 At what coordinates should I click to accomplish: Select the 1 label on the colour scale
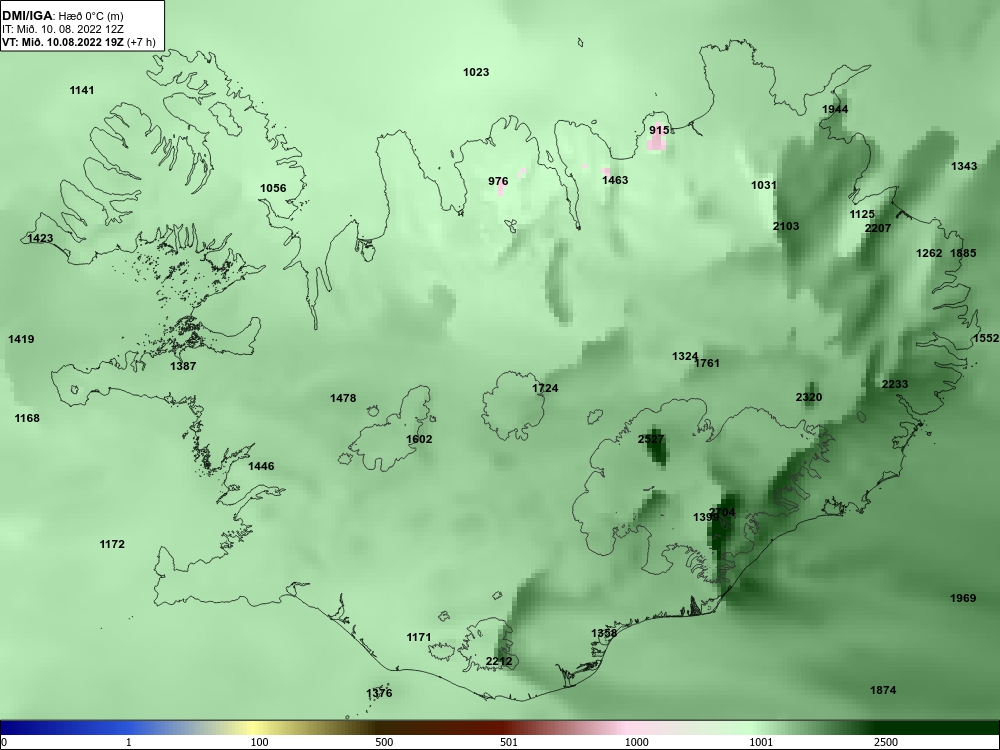128,742
